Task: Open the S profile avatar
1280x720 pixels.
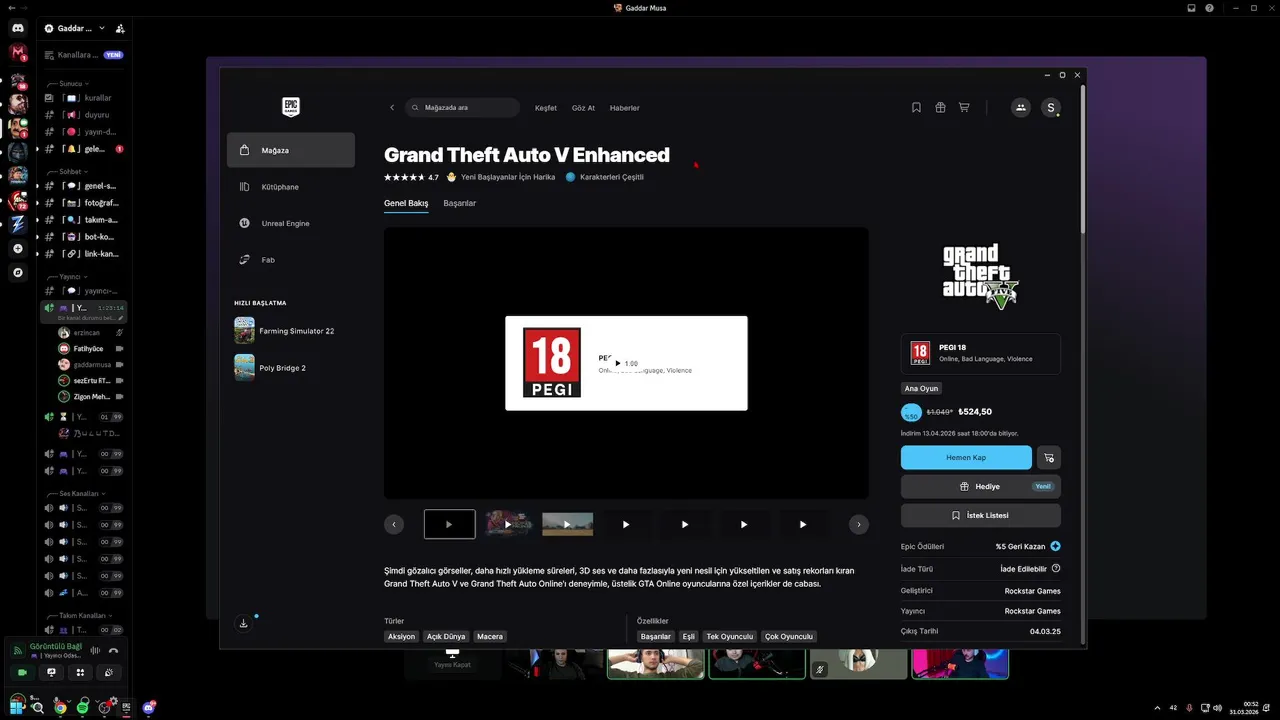Action: coord(1050,108)
